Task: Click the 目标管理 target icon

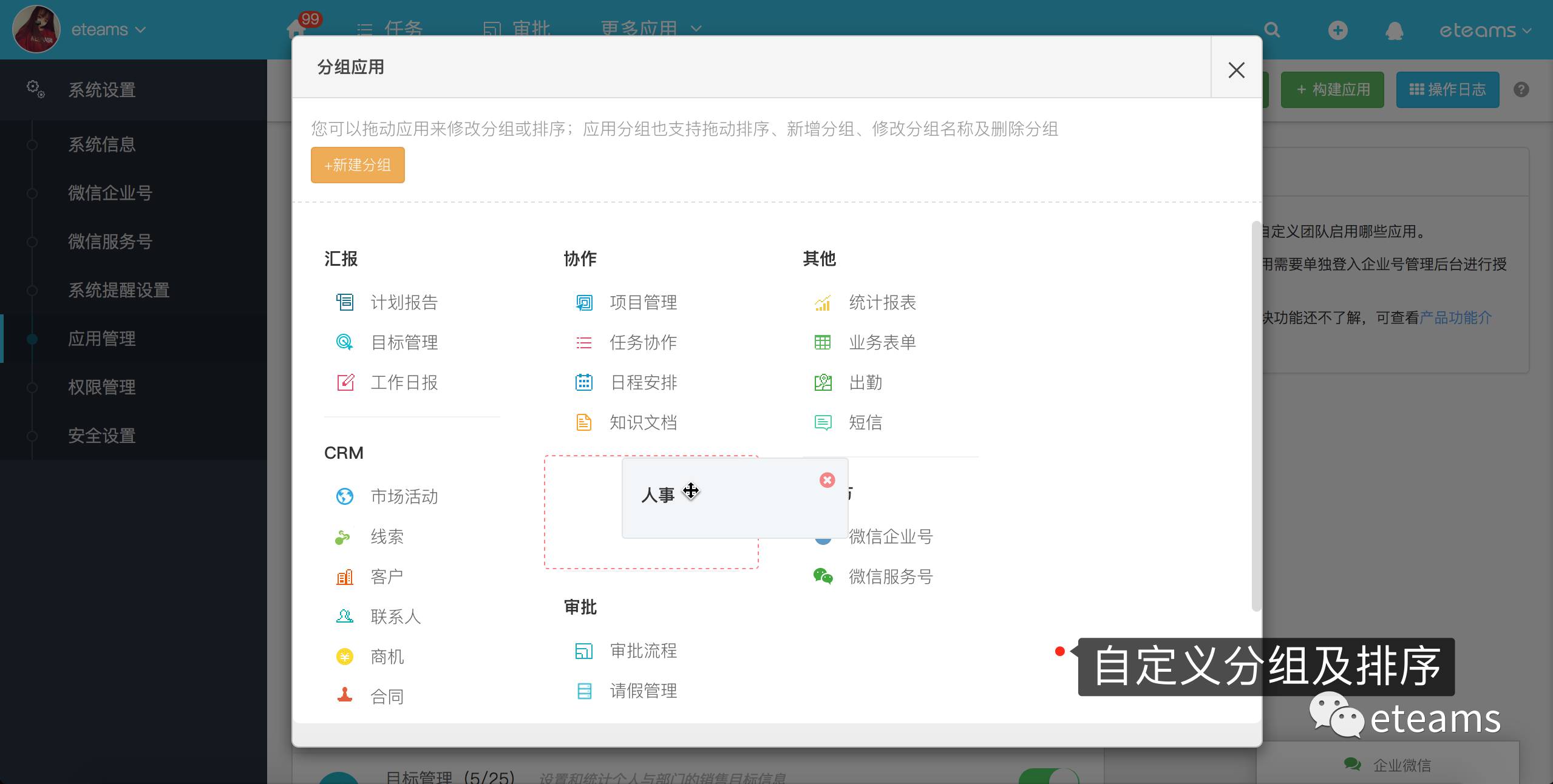Action: (345, 342)
